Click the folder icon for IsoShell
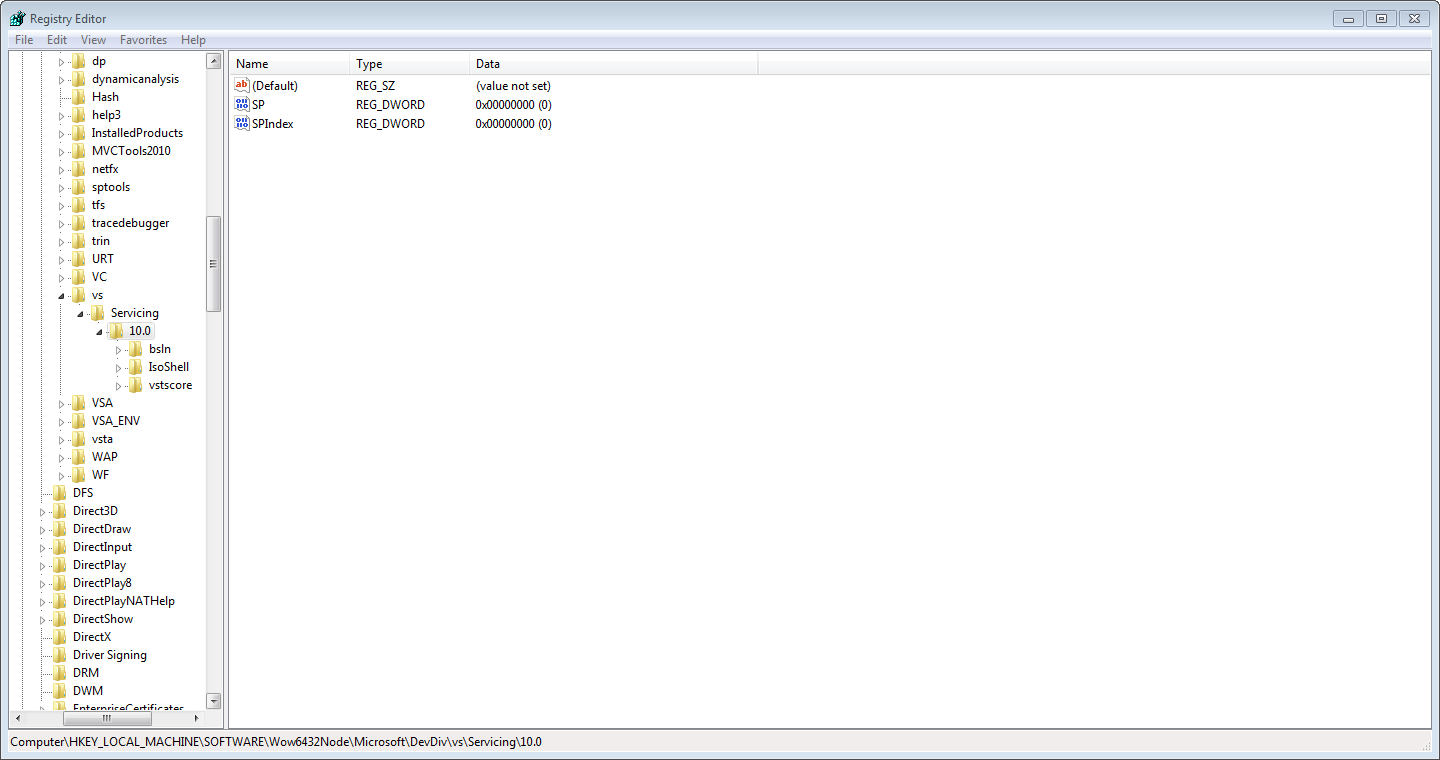The height and width of the screenshot is (760, 1440). [x=135, y=366]
